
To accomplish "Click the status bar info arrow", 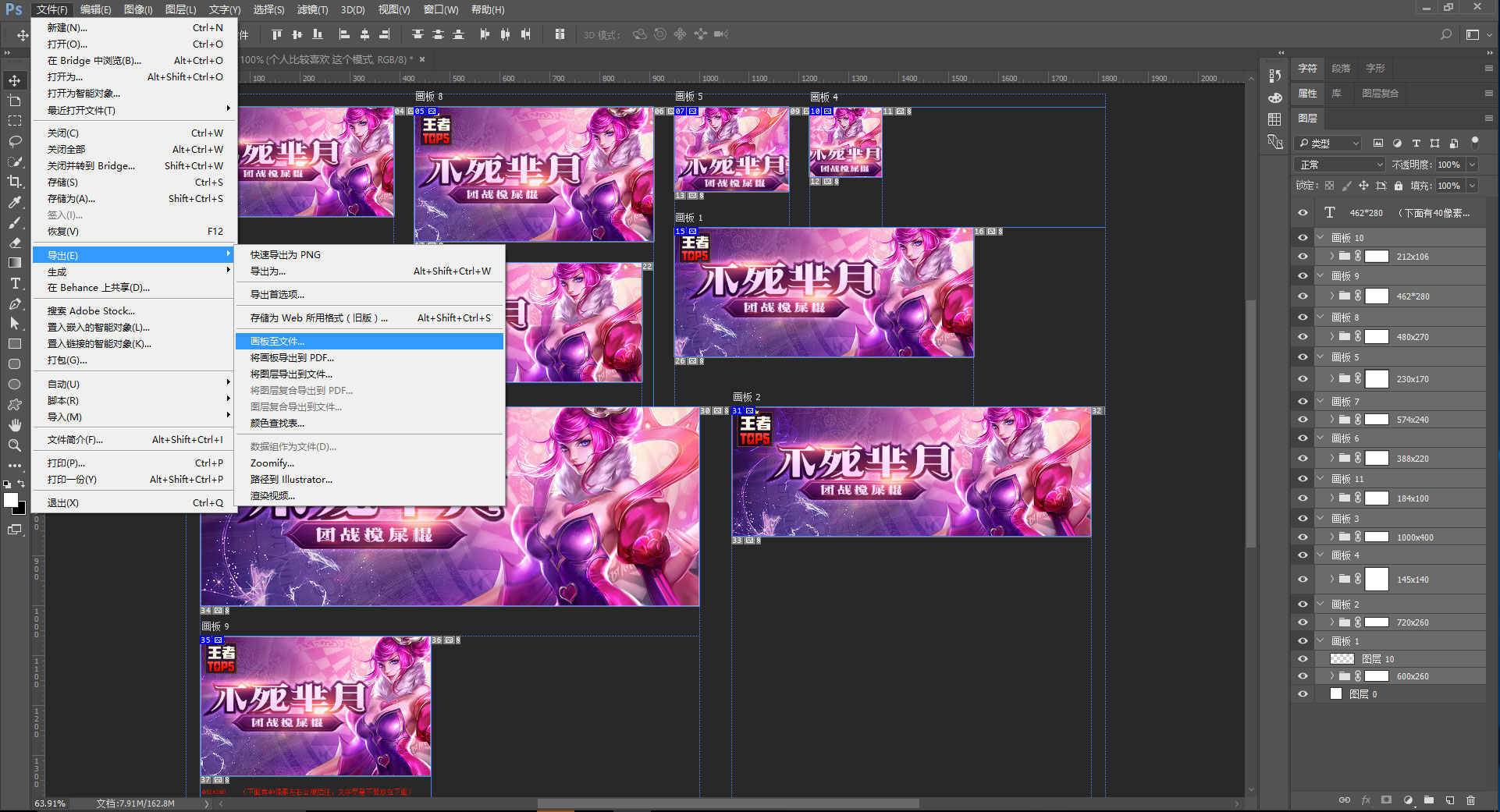I will point(207,803).
